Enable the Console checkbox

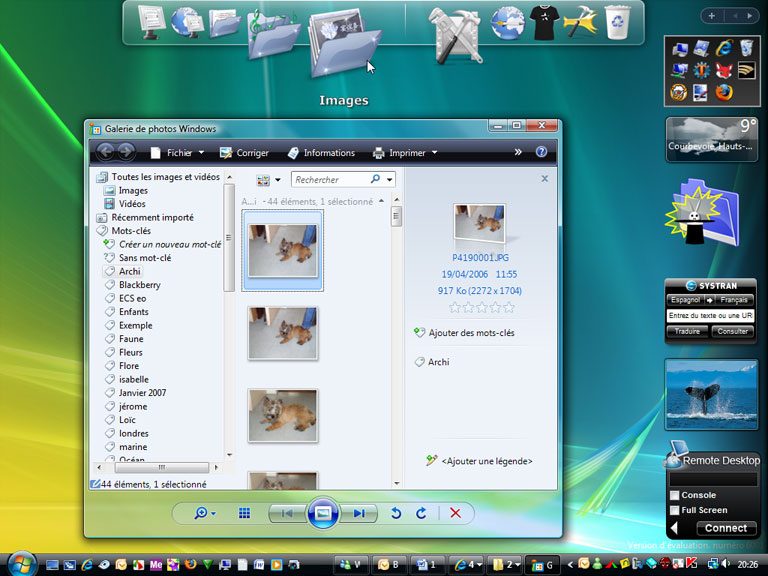pyautogui.click(x=674, y=495)
